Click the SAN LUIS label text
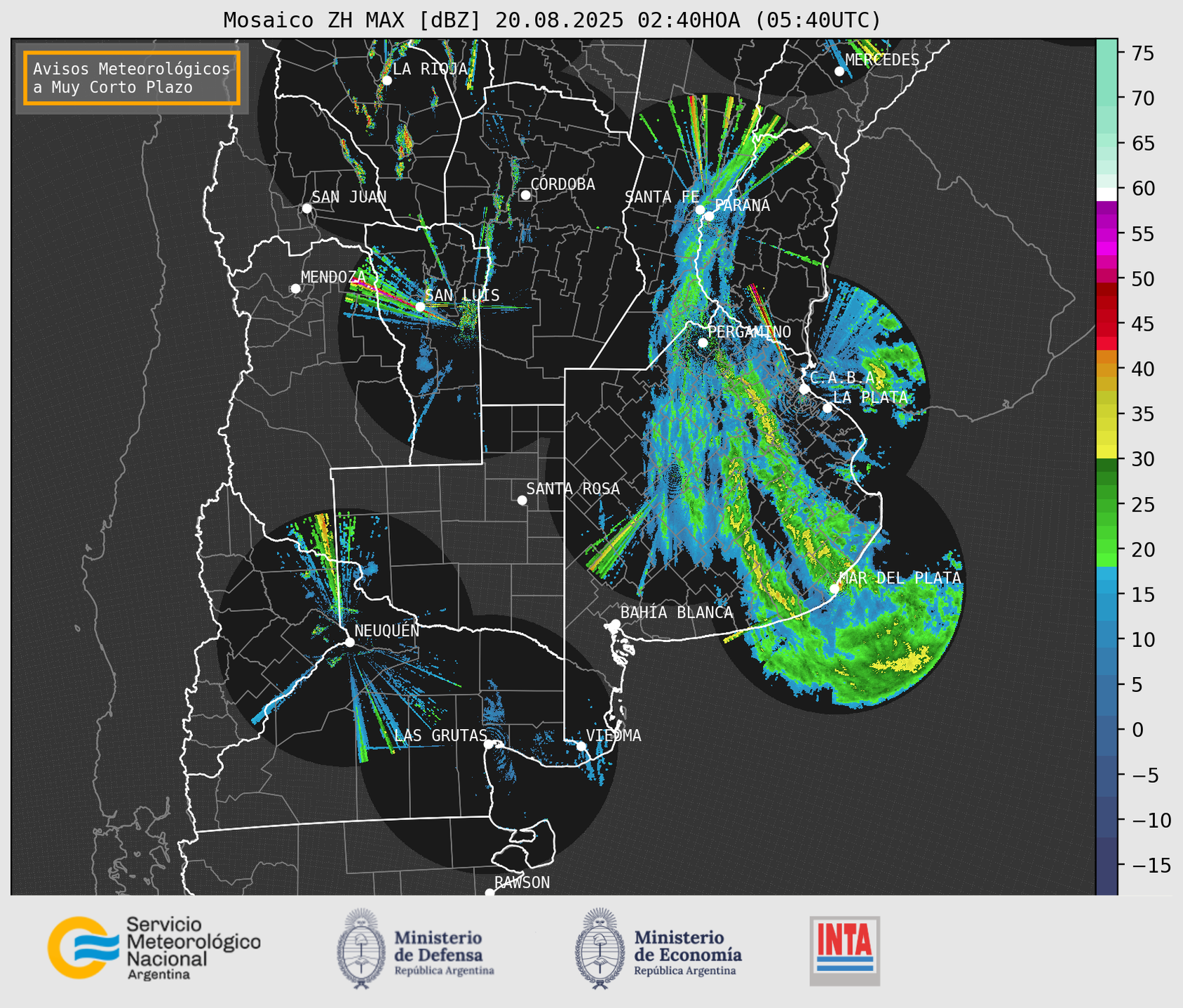1183x1008 pixels. (x=462, y=295)
